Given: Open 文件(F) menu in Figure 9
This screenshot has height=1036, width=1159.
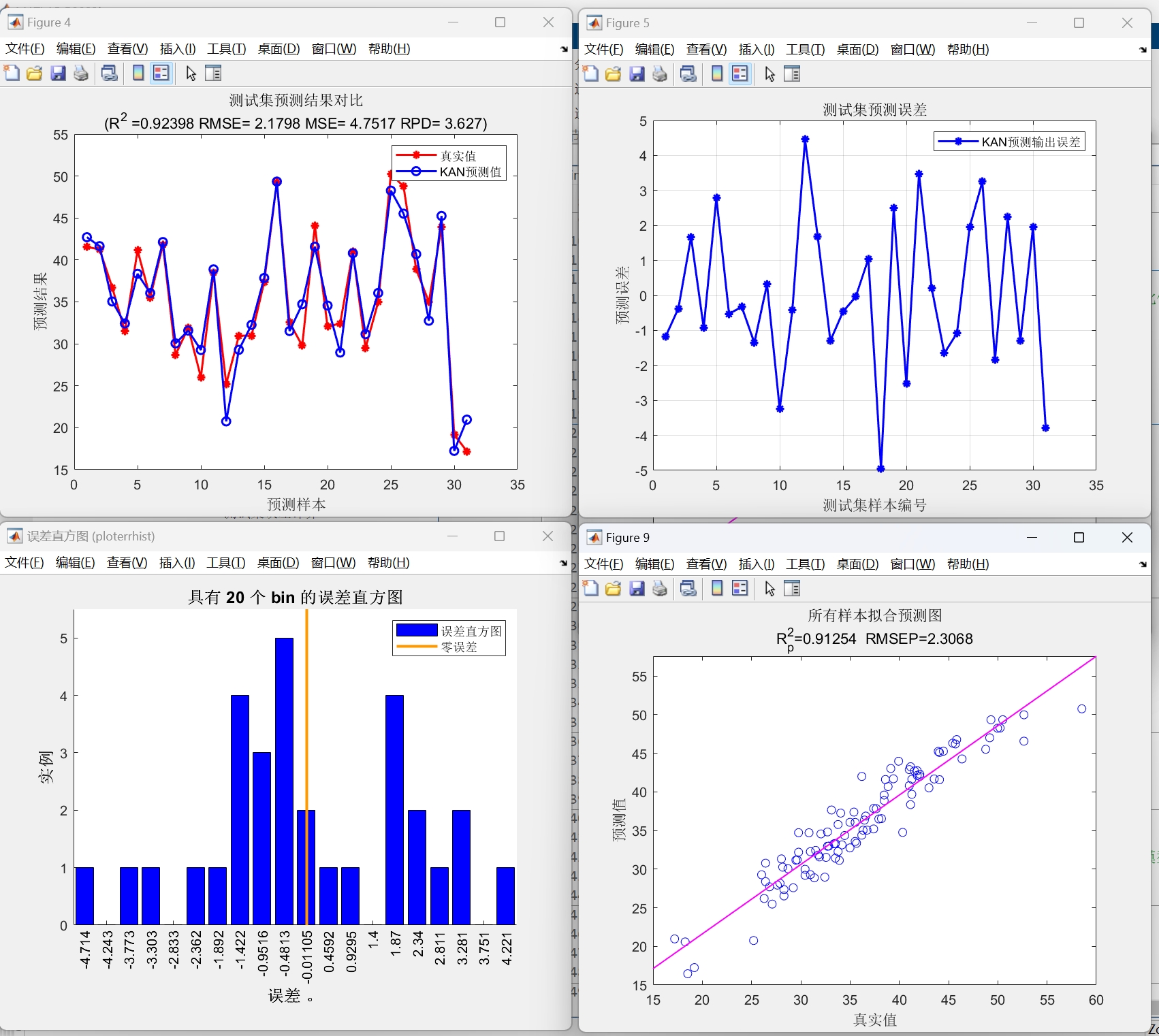Looking at the screenshot, I should click(603, 564).
